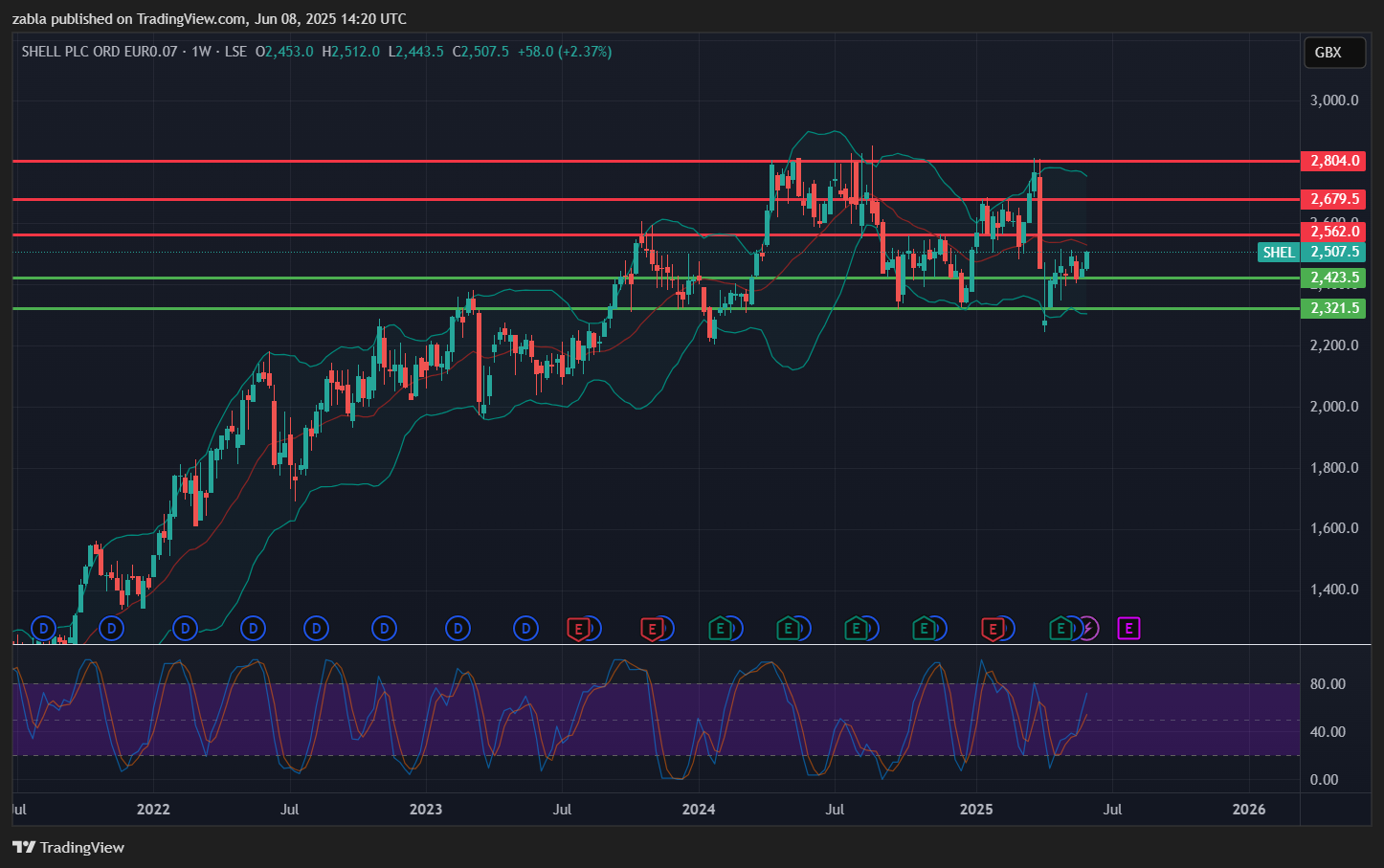Click the dividend D marker from November 2021
Viewport: 1384px width, 868px height.
(113, 629)
